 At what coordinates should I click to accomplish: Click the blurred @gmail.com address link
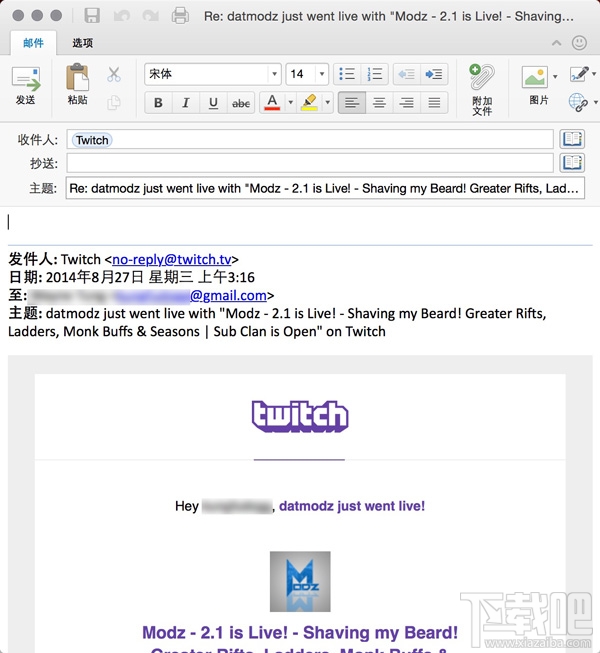point(228,295)
